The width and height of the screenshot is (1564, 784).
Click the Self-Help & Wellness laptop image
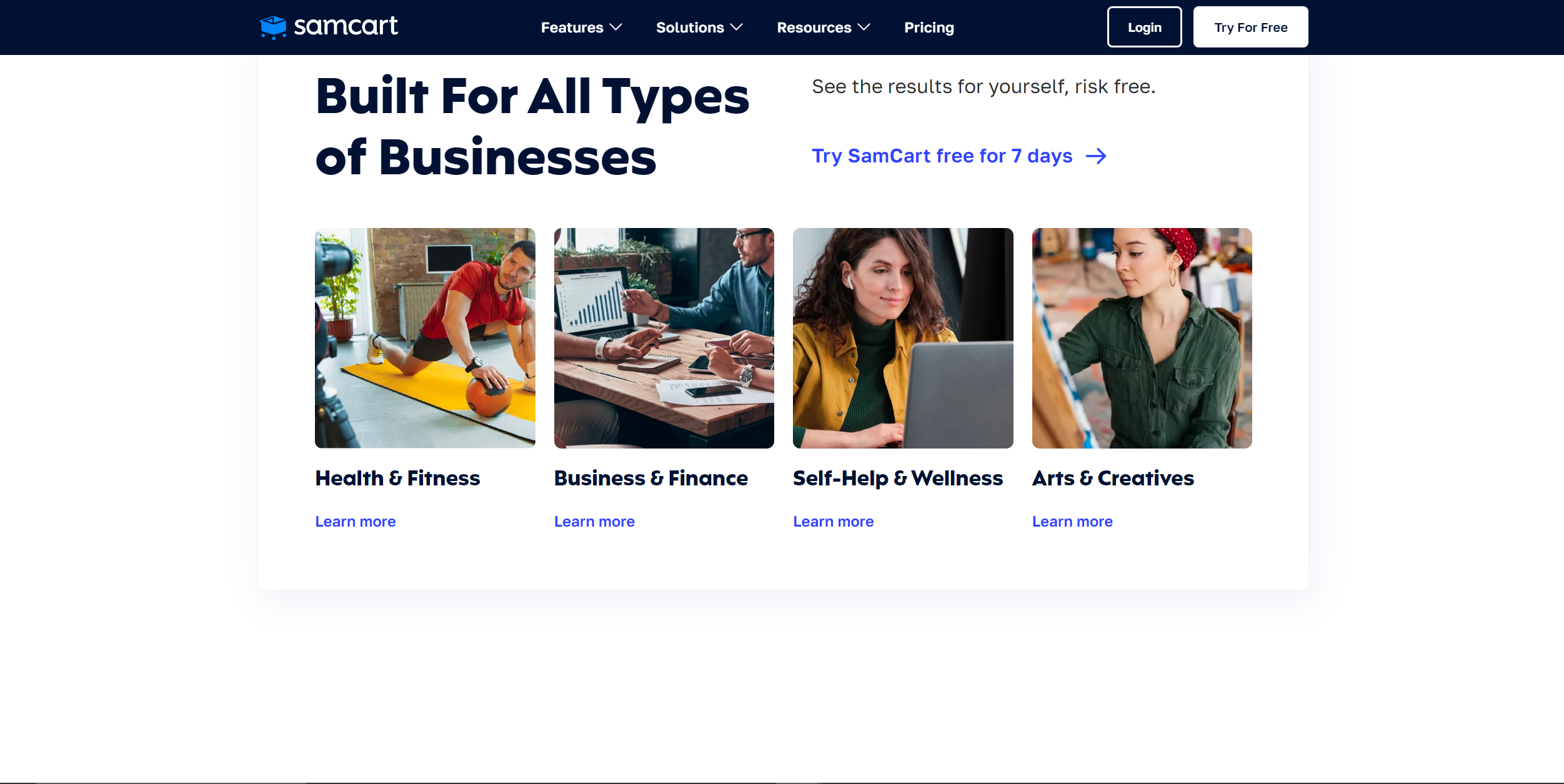[903, 338]
